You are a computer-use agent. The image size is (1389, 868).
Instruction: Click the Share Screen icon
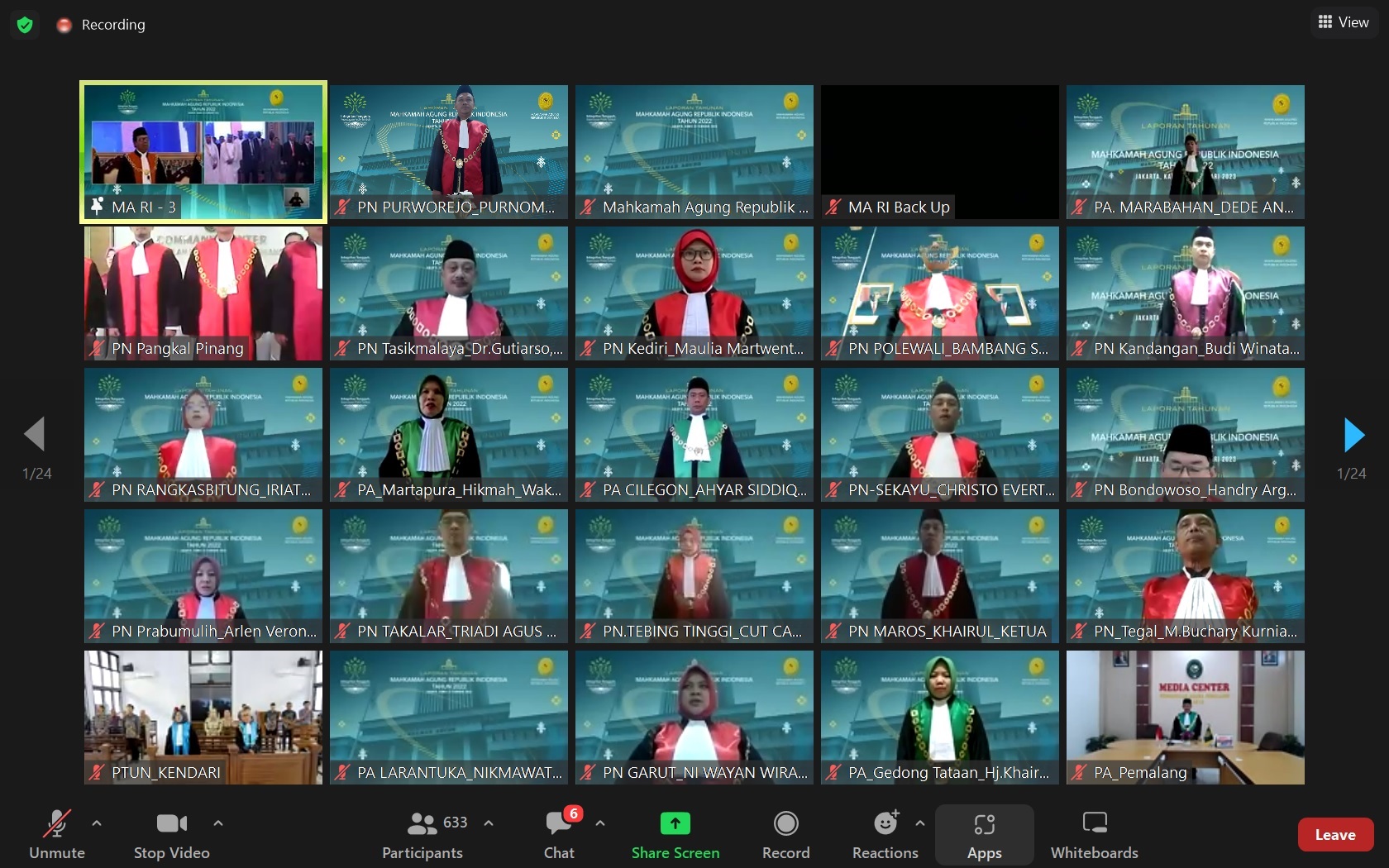pyautogui.click(x=675, y=824)
